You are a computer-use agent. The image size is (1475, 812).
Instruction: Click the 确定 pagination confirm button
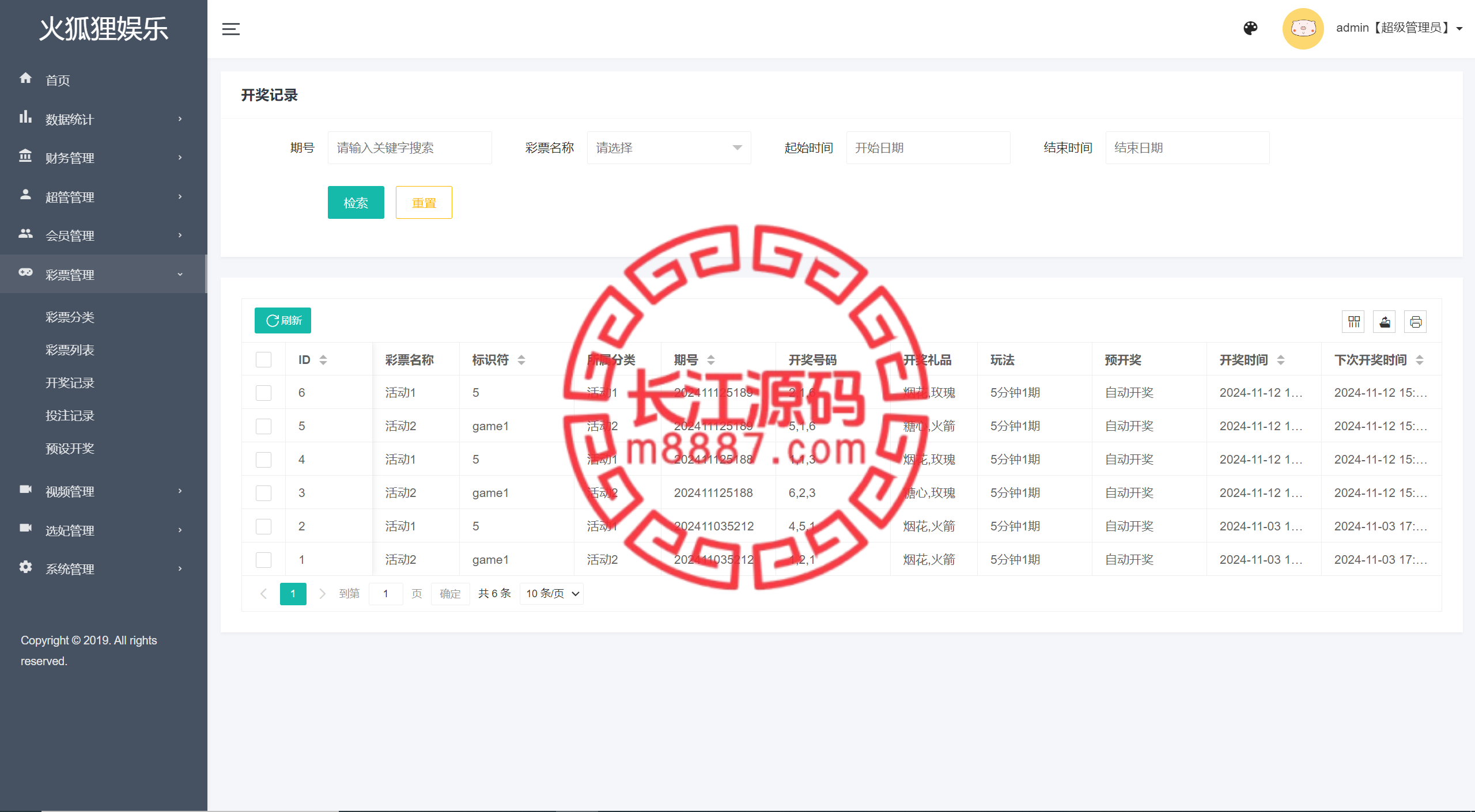pyautogui.click(x=450, y=594)
